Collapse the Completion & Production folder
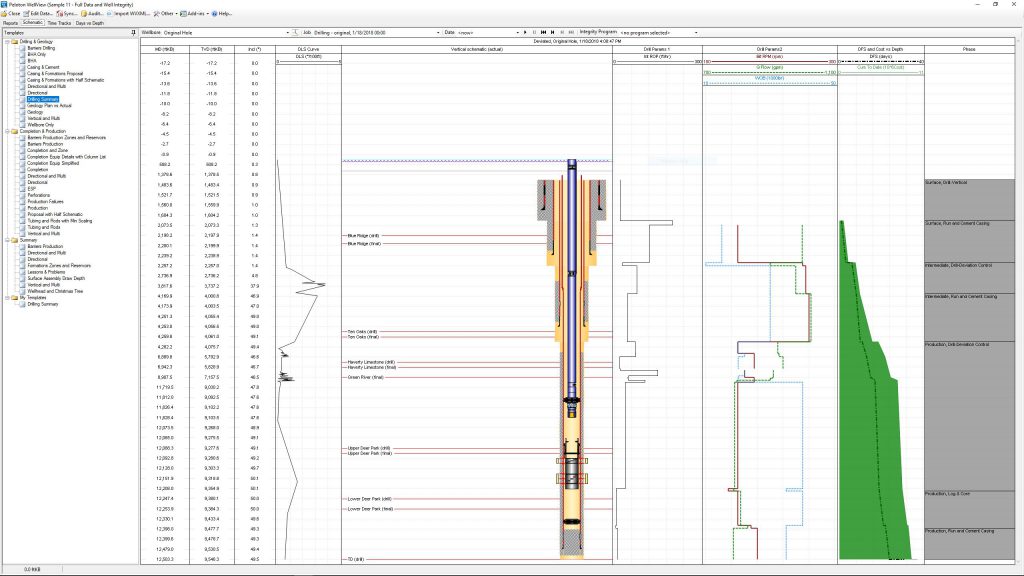This screenshot has width=1024, height=576. click(6, 131)
